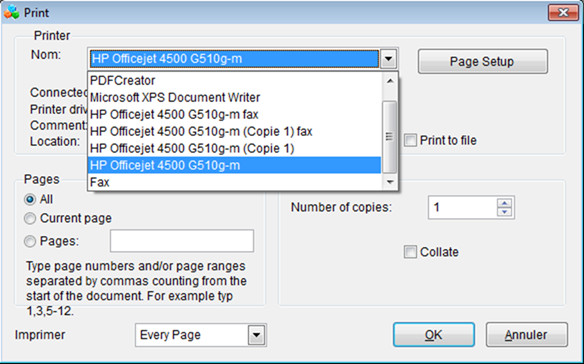Choose Microsoft XPS Document Writer printer
This screenshot has height=364, width=584.
pyautogui.click(x=235, y=98)
